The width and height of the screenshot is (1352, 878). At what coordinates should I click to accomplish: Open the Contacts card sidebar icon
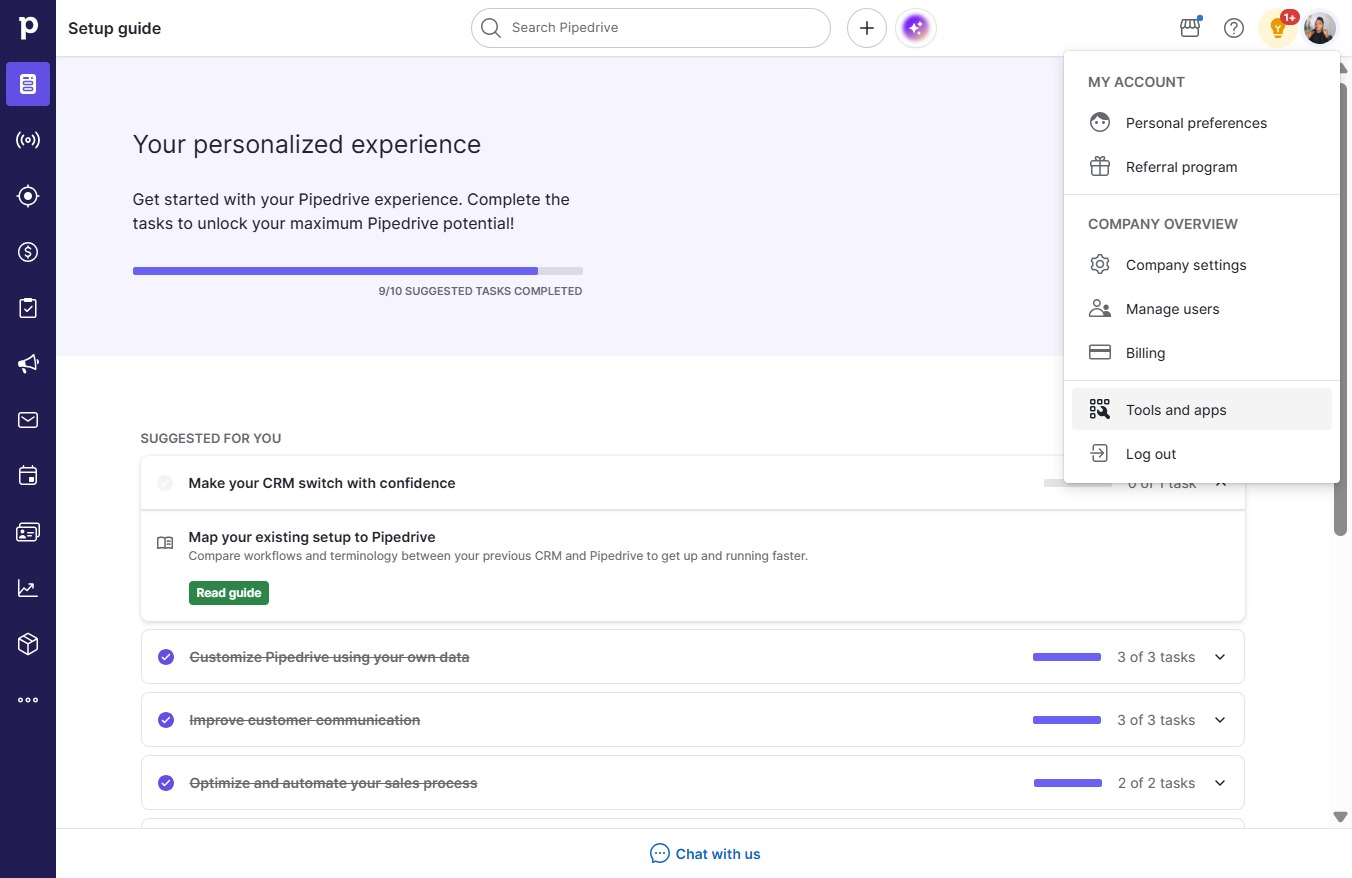(28, 532)
